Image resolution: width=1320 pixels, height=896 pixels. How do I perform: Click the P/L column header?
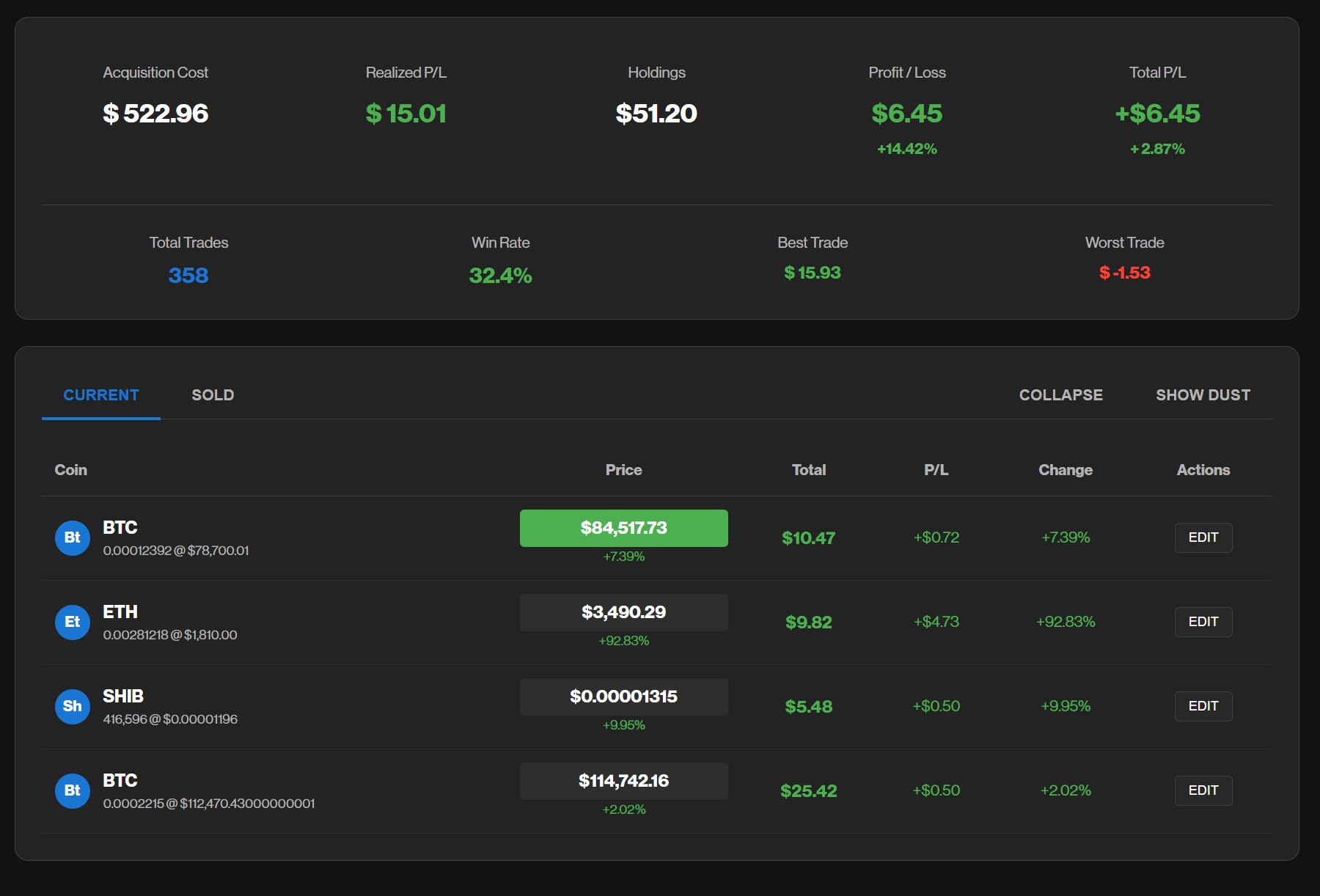click(936, 470)
